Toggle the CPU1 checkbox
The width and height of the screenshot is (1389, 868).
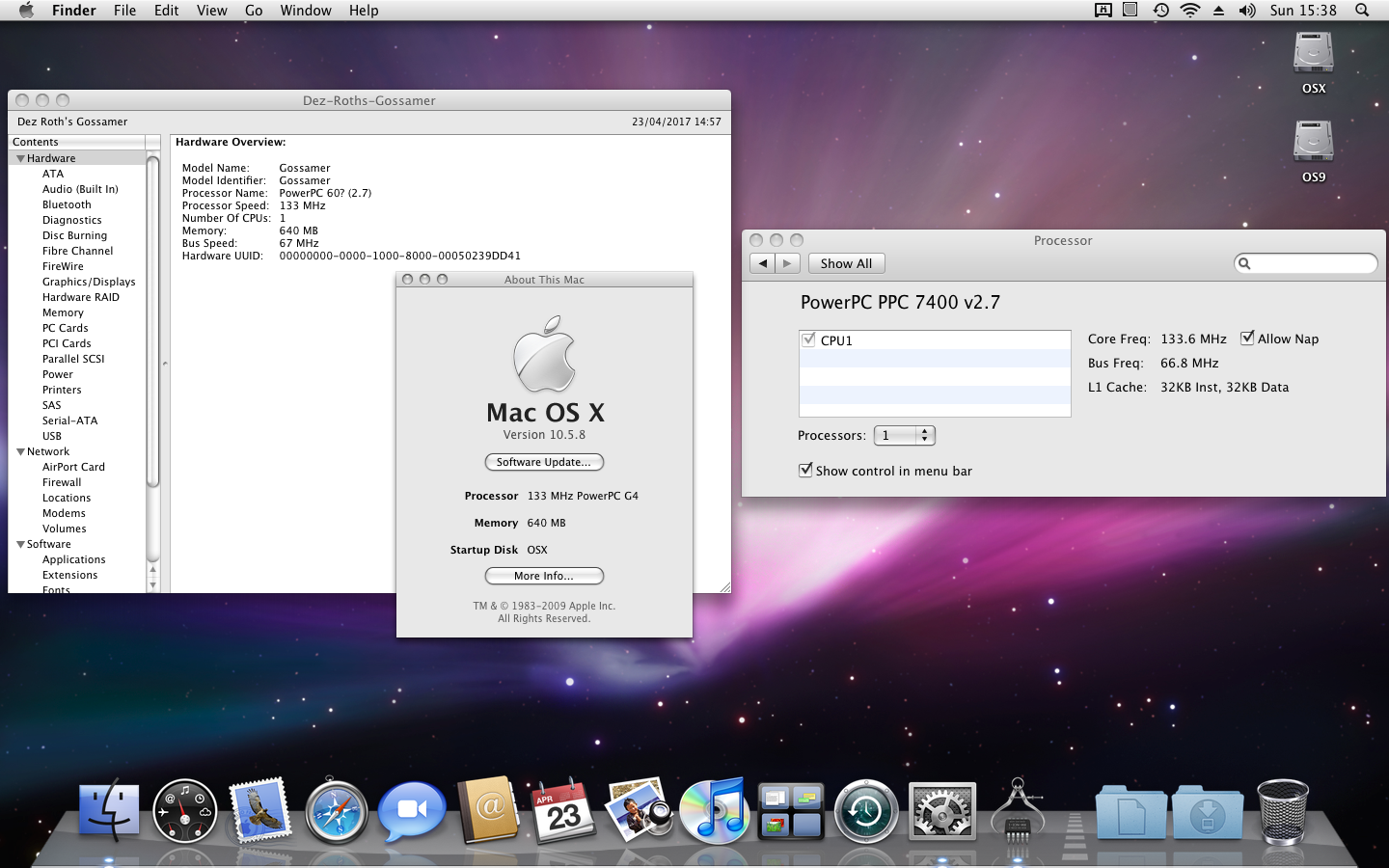pyautogui.click(x=809, y=340)
